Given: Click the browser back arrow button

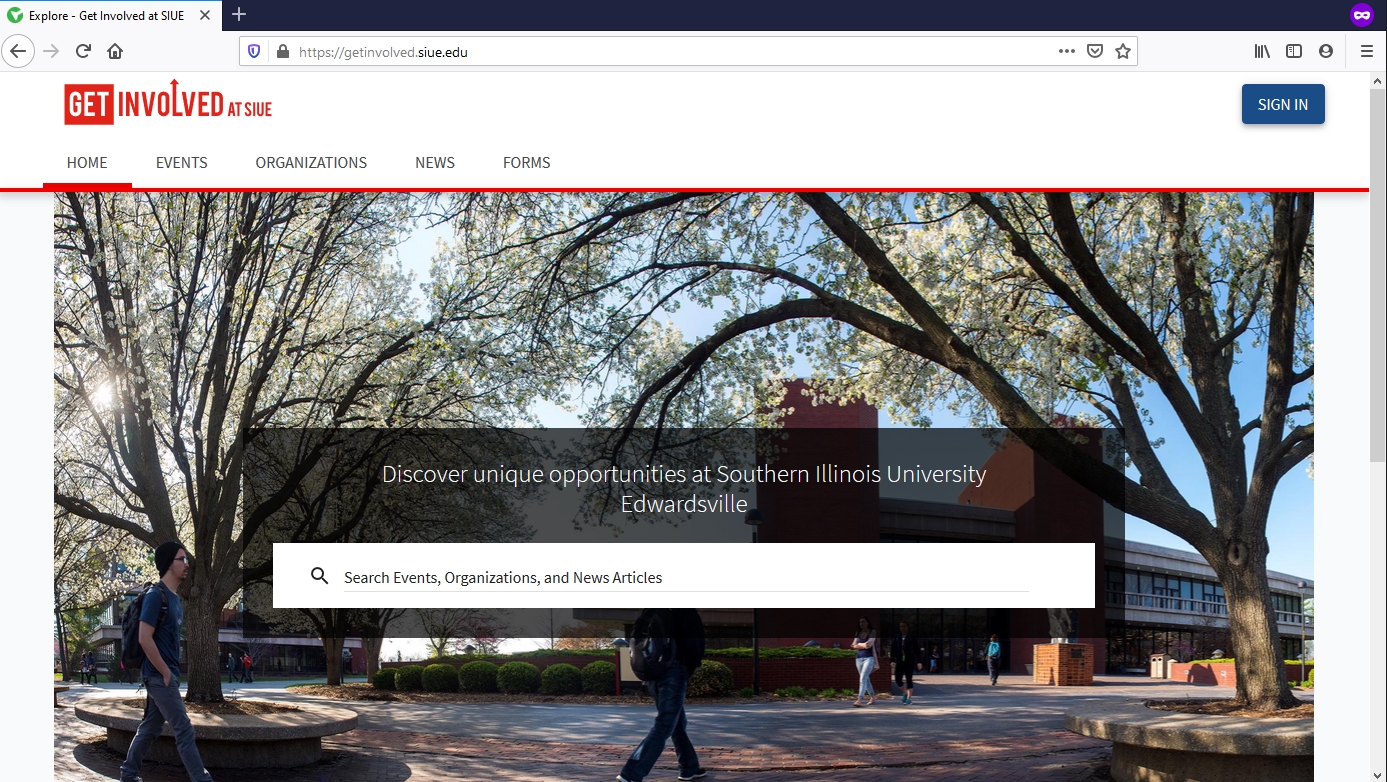Looking at the screenshot, I should pyautogui.click(x=18, y=51).
